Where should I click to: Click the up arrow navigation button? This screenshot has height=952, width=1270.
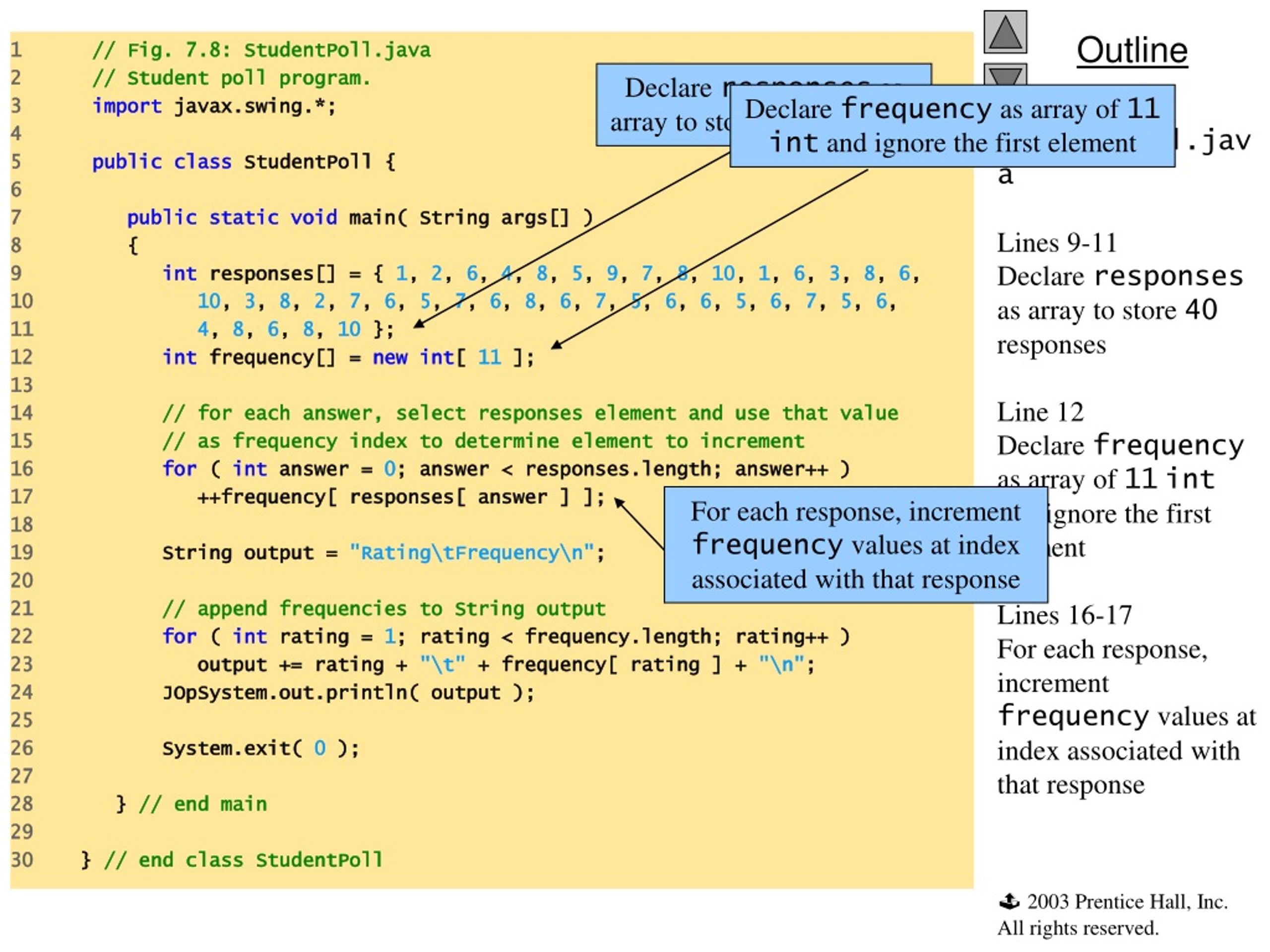pyautogui.click(x=1005, y=32)
